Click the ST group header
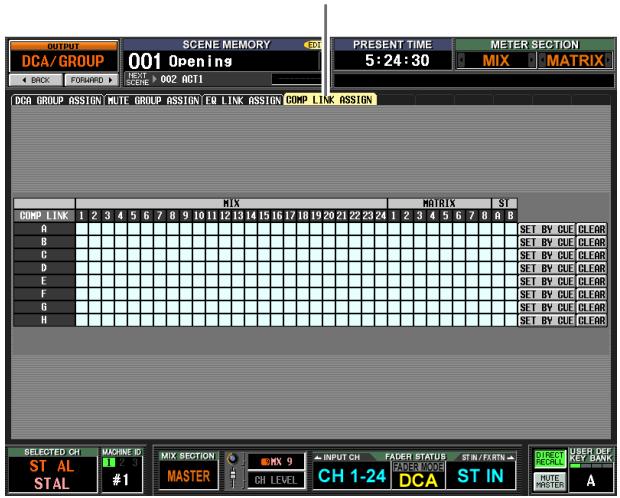The width and height of the screenshot is (620, 498). click(x=504, y=203)
